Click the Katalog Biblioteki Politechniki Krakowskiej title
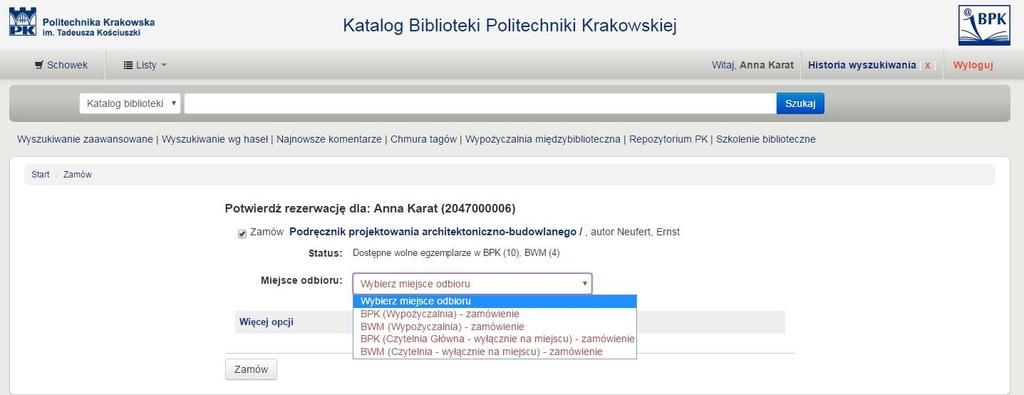Screen dimensions: 1024x395 point(510,26)
